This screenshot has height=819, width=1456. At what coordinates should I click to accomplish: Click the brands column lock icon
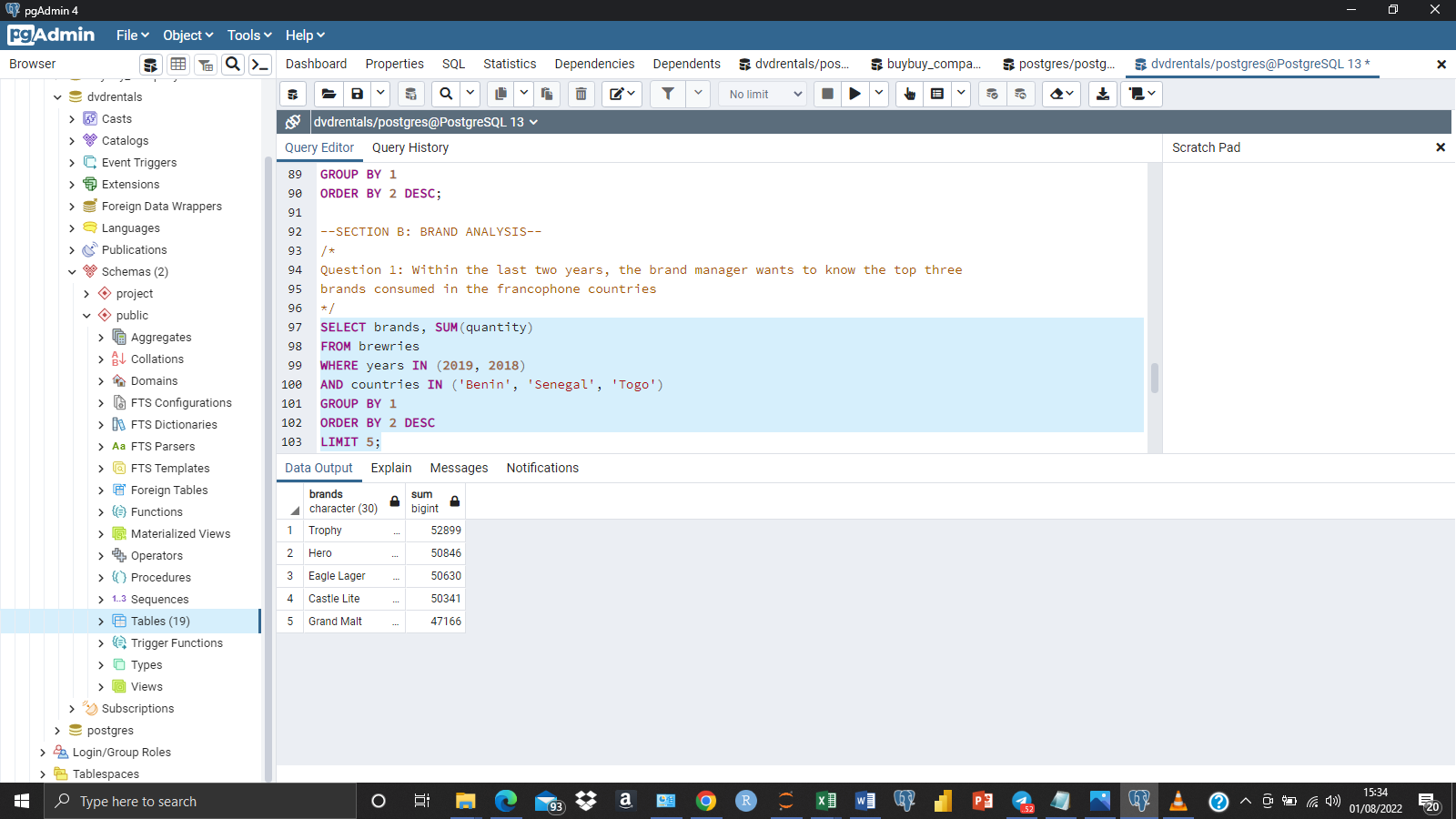tap(394, 500)
